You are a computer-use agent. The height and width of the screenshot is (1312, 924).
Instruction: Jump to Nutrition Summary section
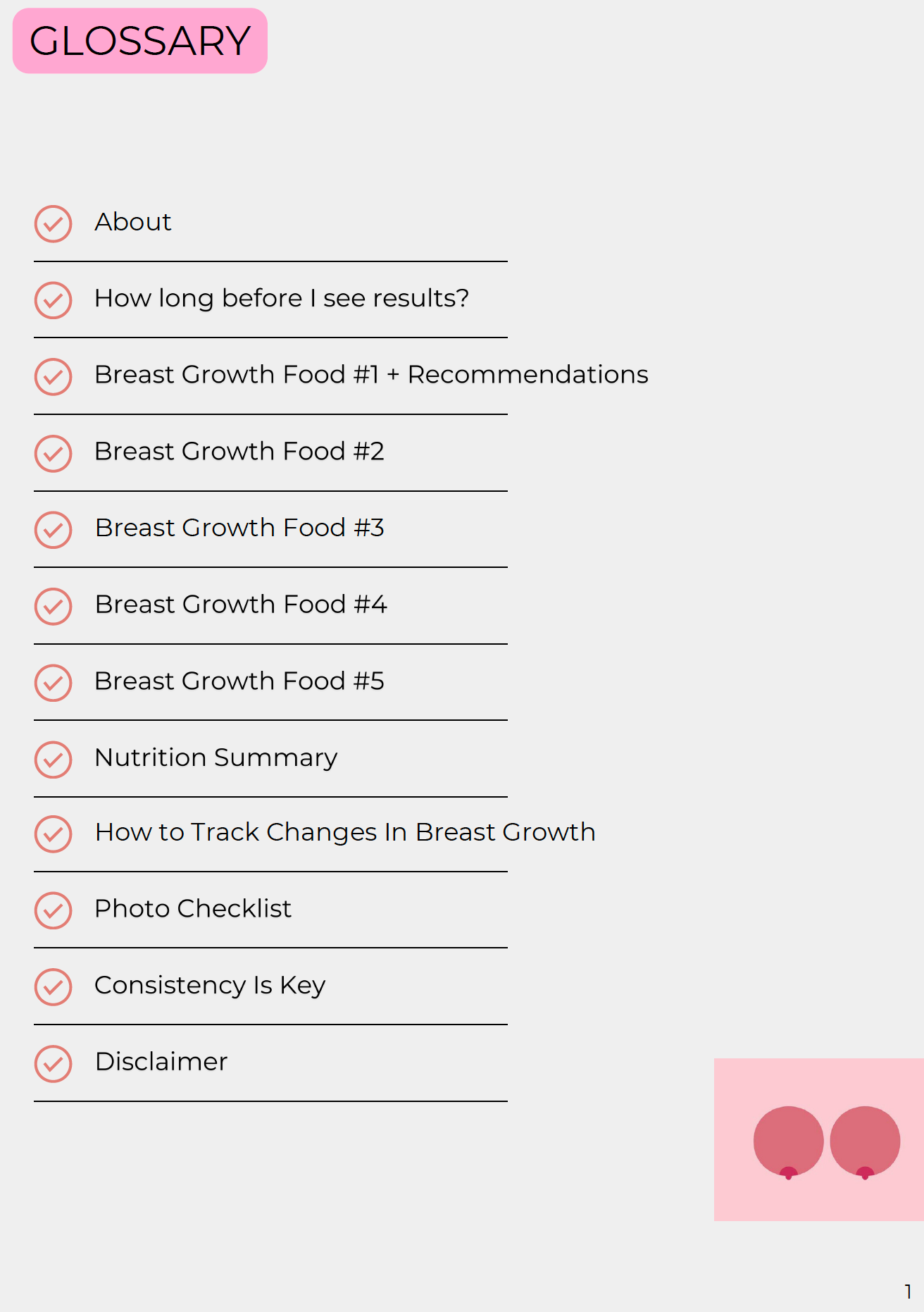pos(216,758)
